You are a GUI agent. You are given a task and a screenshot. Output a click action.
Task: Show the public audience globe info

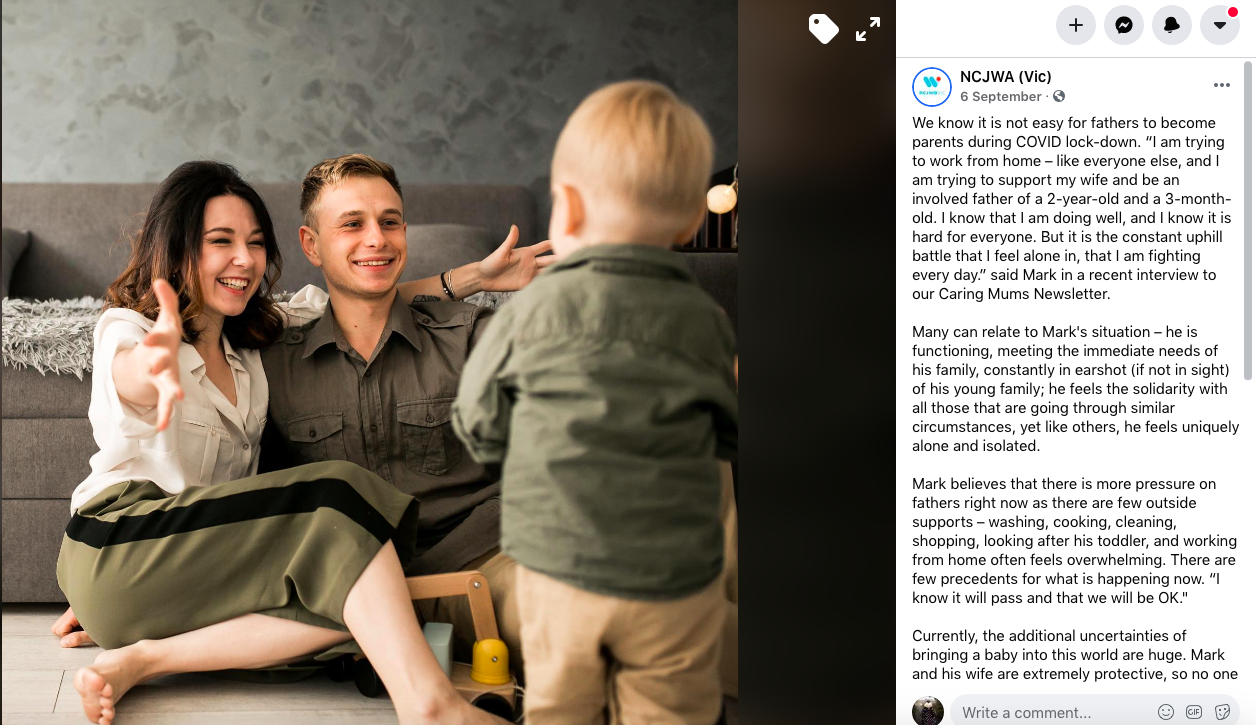click(x=1059, y=97)
